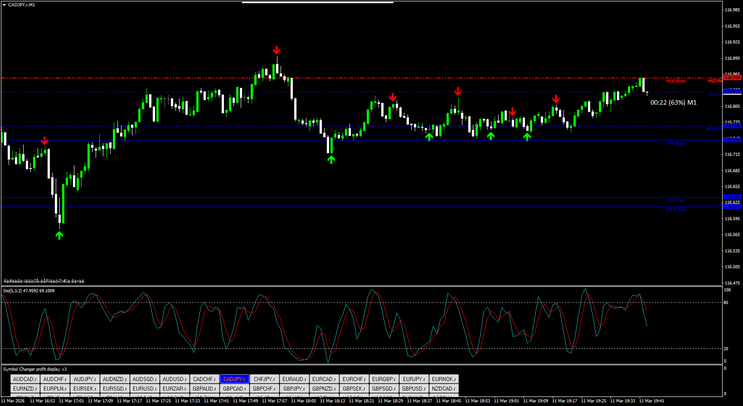Switch chart to AUDCHF.r symbol
The height and width of the screenshot is (406, 743).
point(55,379)
